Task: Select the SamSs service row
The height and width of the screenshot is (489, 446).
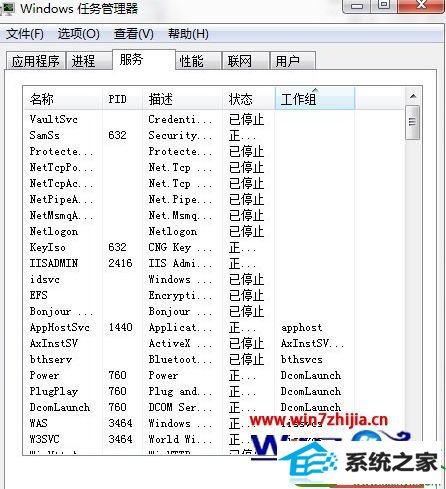Action: point(213,135)
